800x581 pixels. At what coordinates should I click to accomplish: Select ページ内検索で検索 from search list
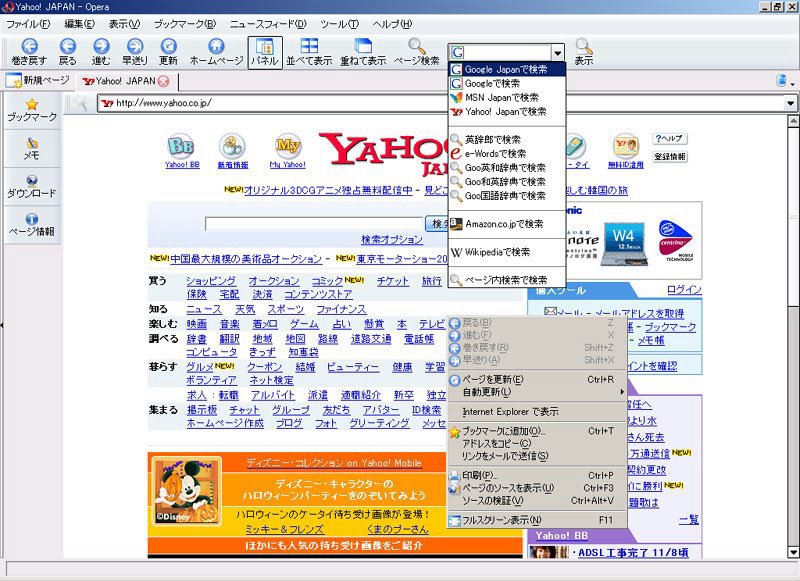tap(507, 280)
